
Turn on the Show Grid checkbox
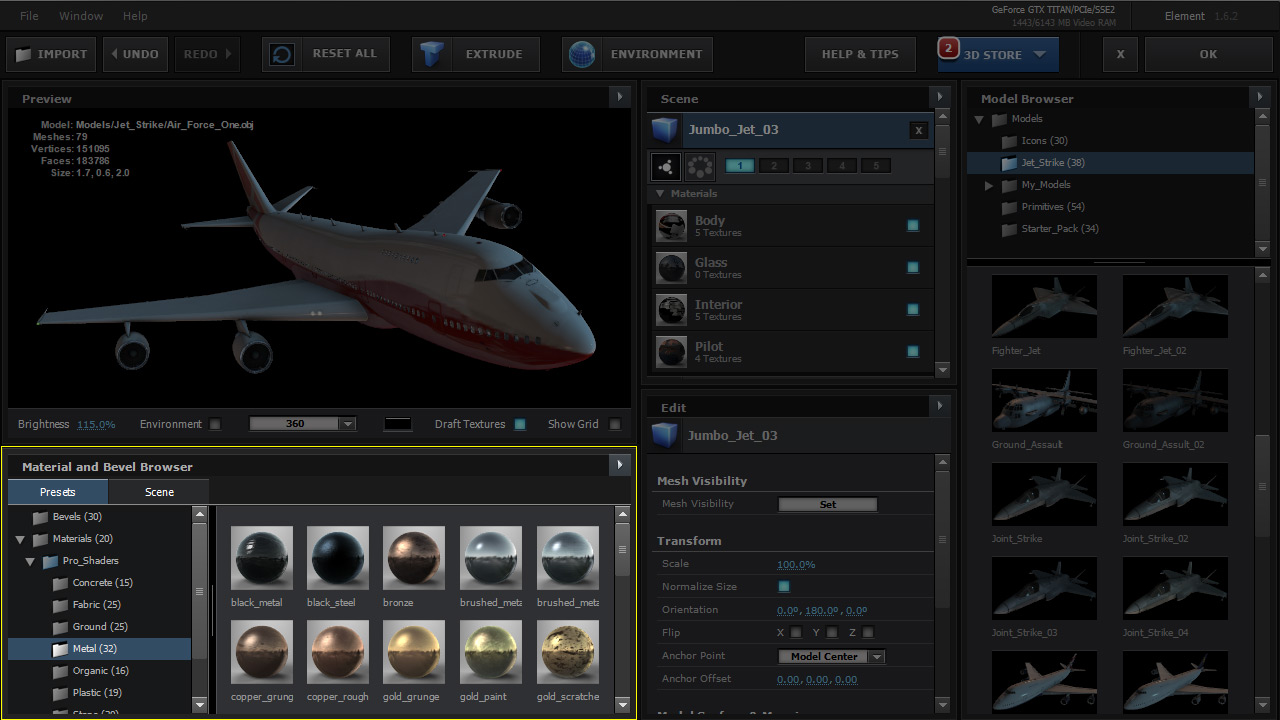[x=615, y=424]
